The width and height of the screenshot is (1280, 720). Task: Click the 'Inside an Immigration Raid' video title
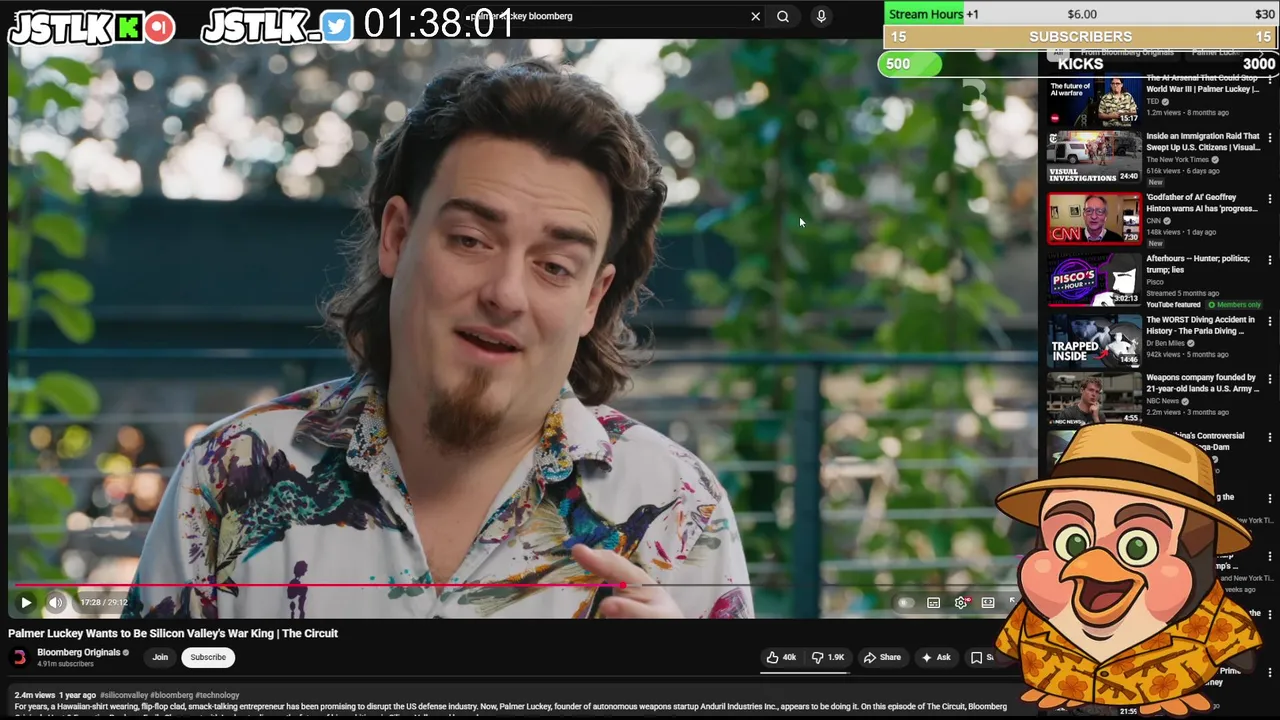point(1203,142)
